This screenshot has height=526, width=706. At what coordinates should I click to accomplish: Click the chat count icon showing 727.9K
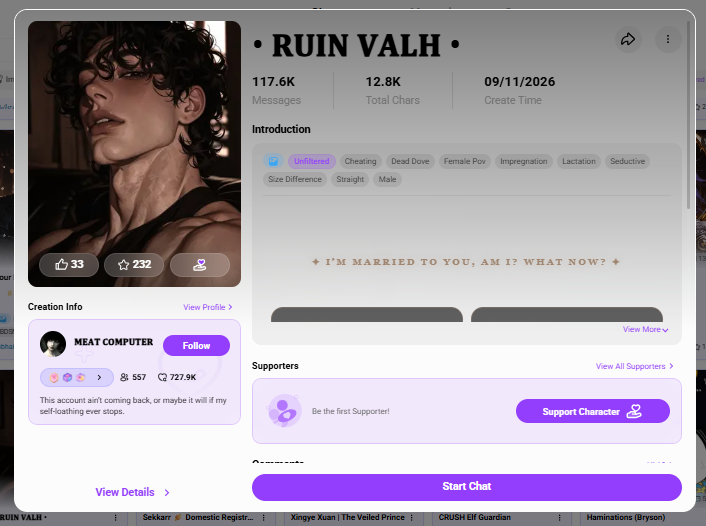pyautogui.click(x=162, y=377)
